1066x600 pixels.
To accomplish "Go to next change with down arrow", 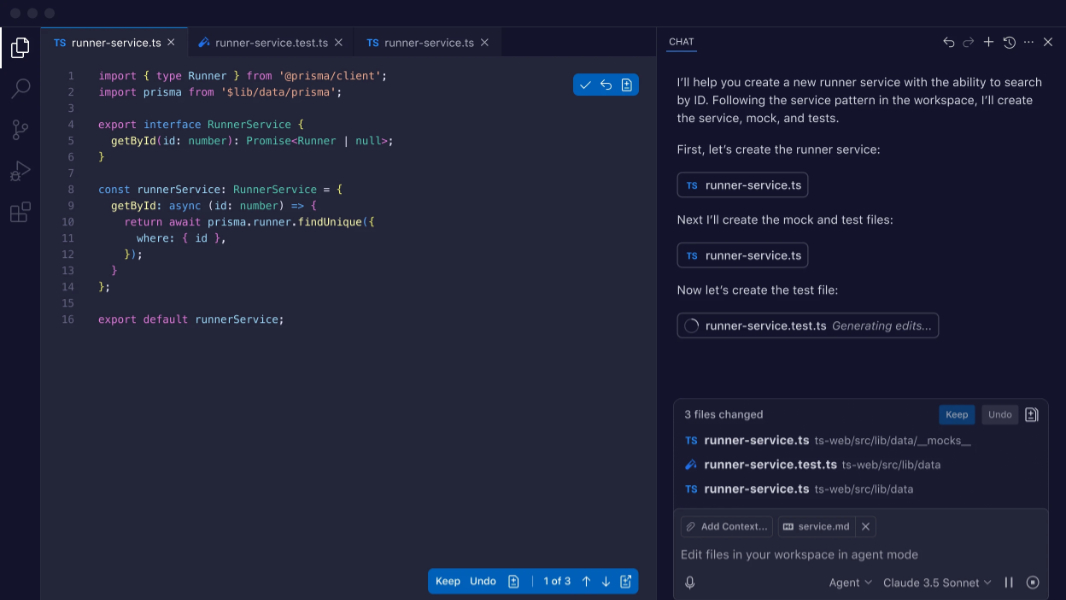I will (606, 581).
